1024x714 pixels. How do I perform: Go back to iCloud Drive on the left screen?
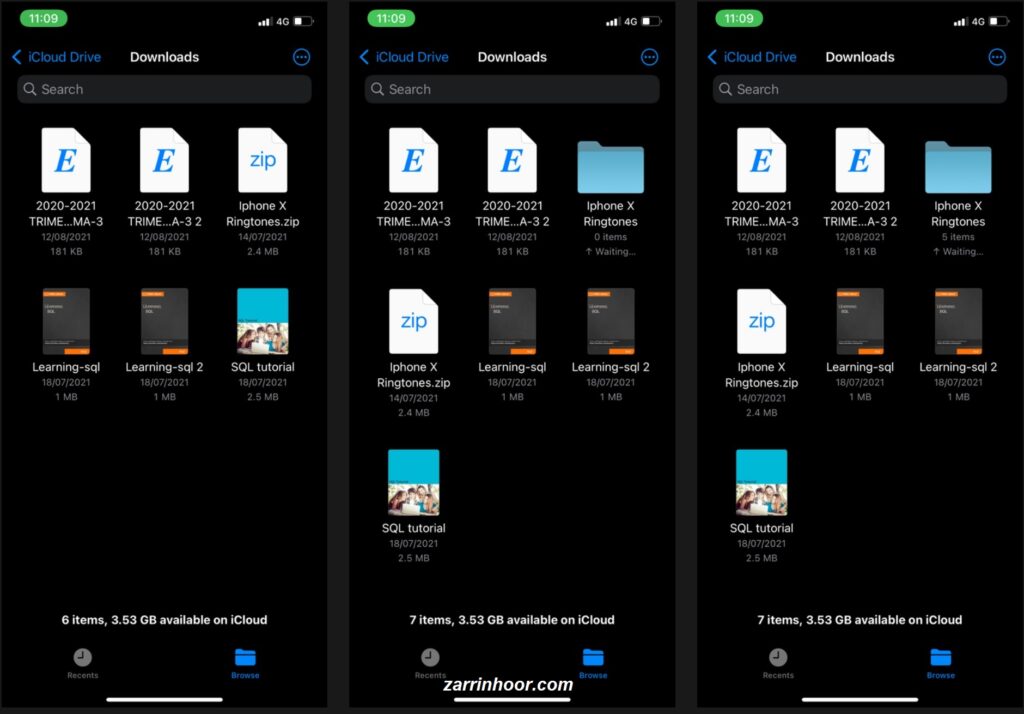pos(57,57)
